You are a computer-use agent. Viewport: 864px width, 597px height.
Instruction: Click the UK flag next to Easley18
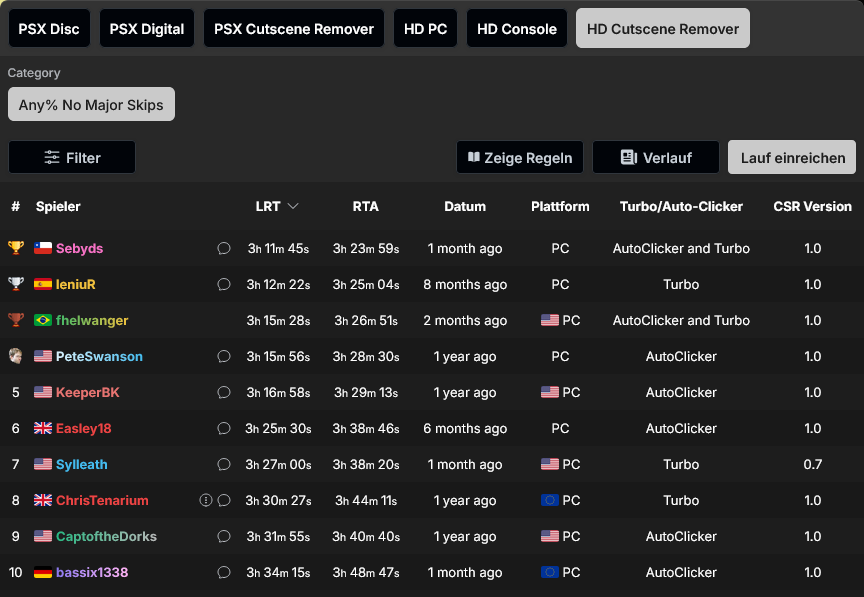click(43, 428)
